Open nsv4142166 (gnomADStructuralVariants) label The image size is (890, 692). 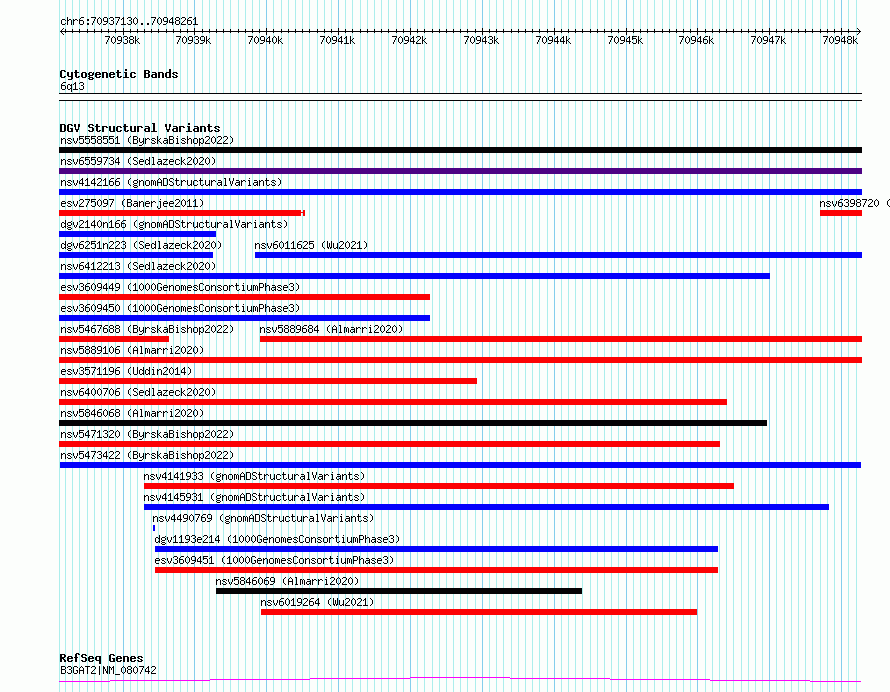click(171, 182)
